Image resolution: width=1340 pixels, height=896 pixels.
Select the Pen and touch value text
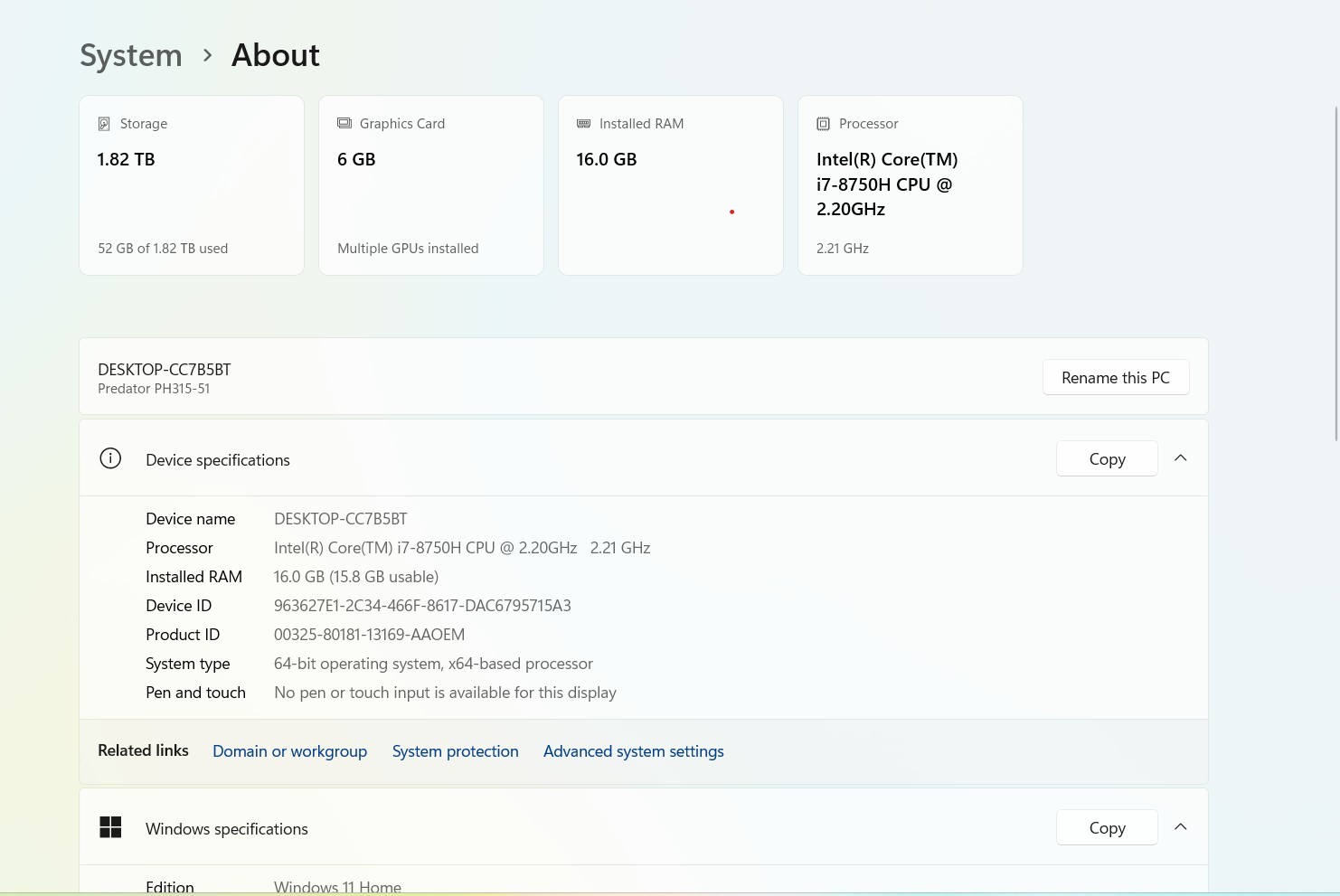tap(445, 693)
